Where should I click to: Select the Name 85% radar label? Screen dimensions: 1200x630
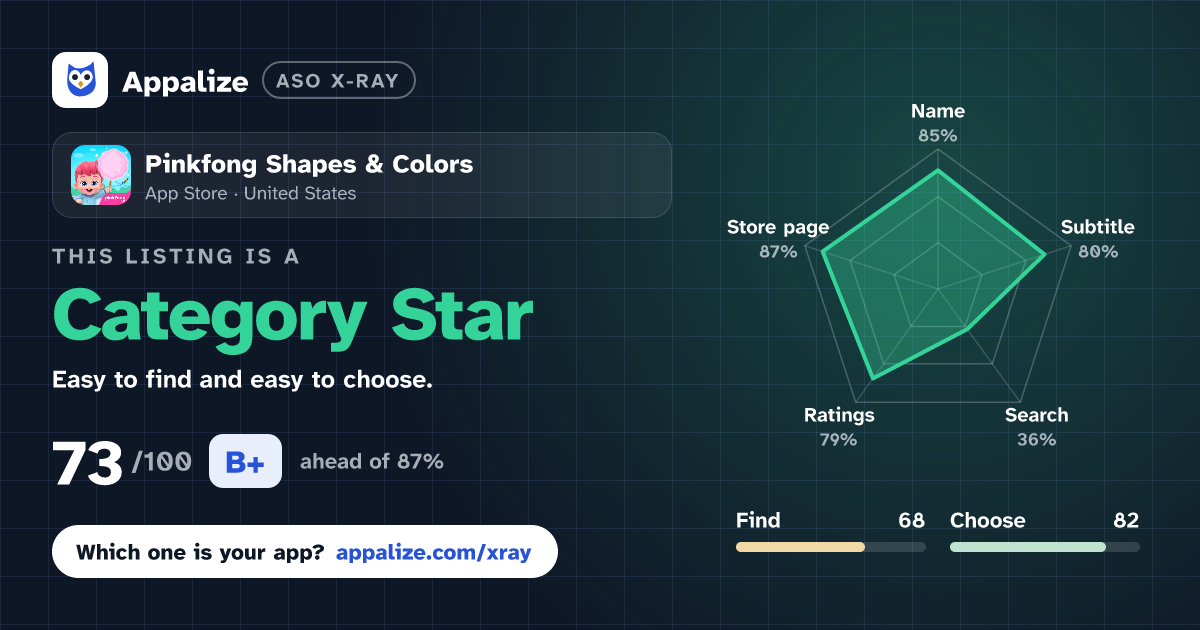(x=938, y=123)
